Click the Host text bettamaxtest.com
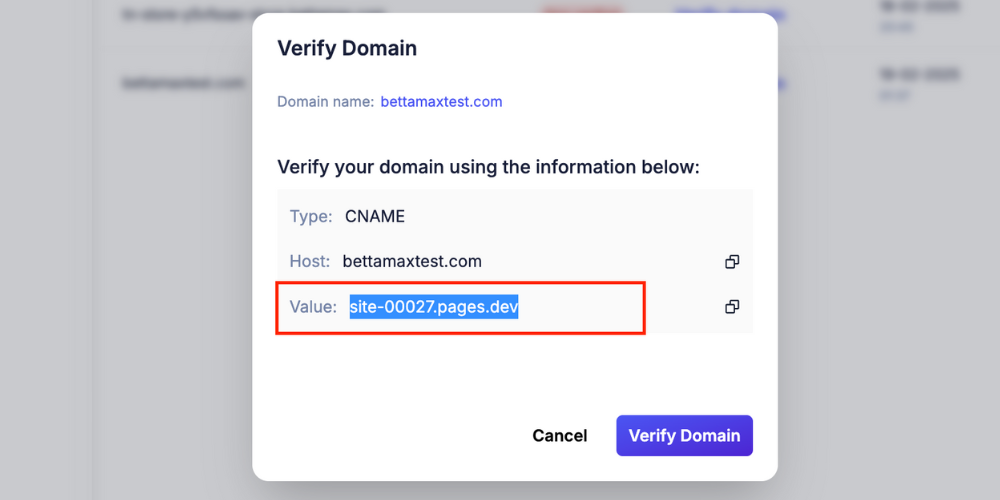 tap(412, 262)
